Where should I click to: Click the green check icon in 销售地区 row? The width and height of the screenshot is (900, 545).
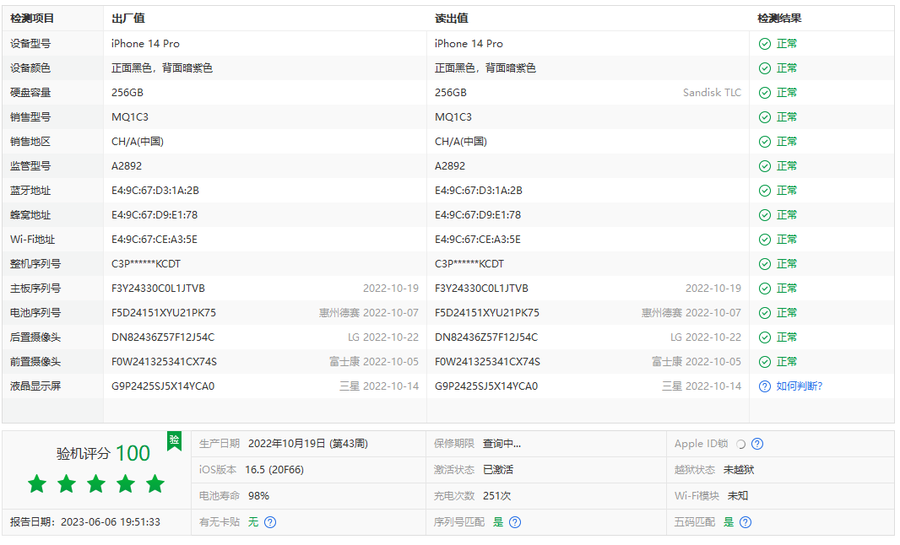(765, 142)
